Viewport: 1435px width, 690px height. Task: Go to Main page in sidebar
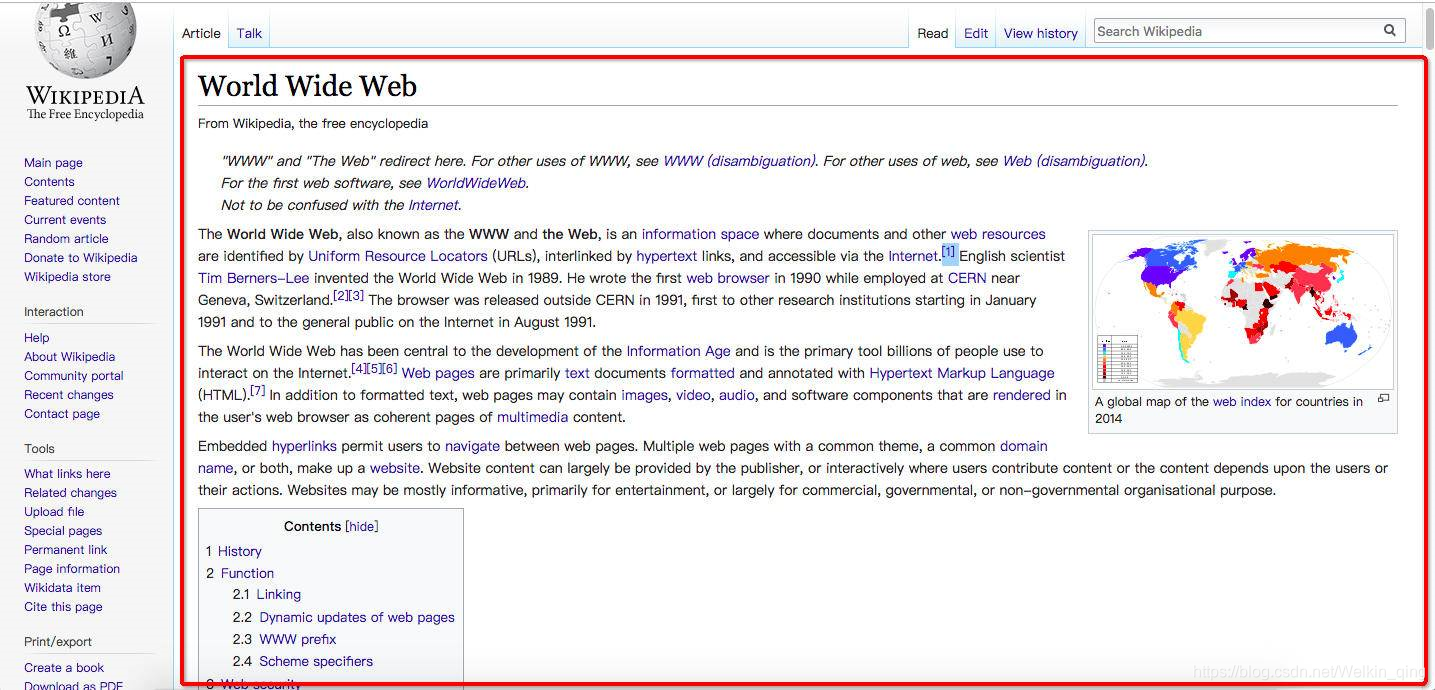pos(53,163)
